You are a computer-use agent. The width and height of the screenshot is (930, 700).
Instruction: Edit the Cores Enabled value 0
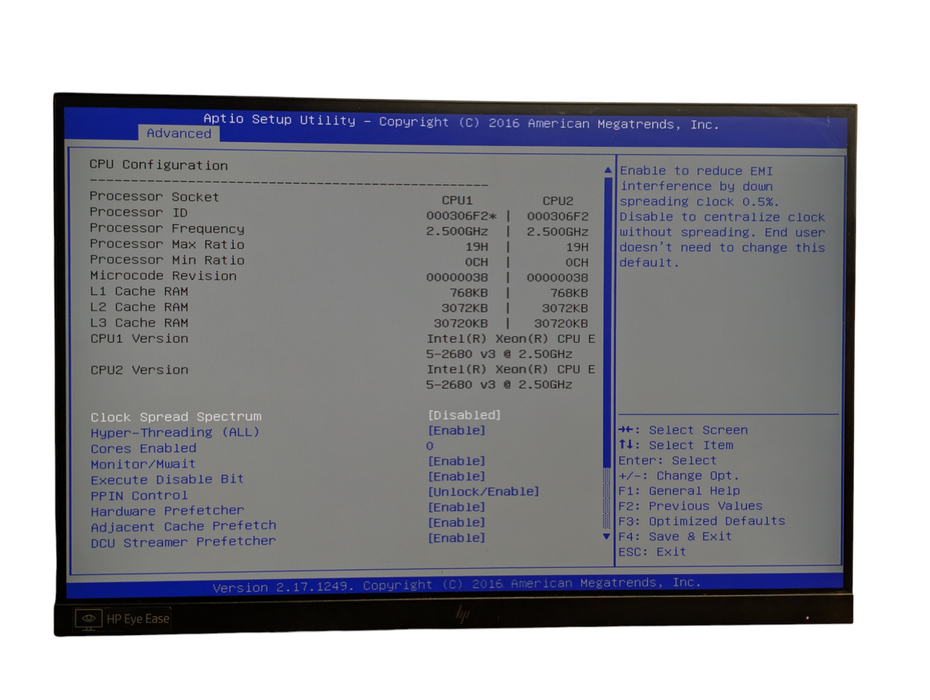(429, 446)
